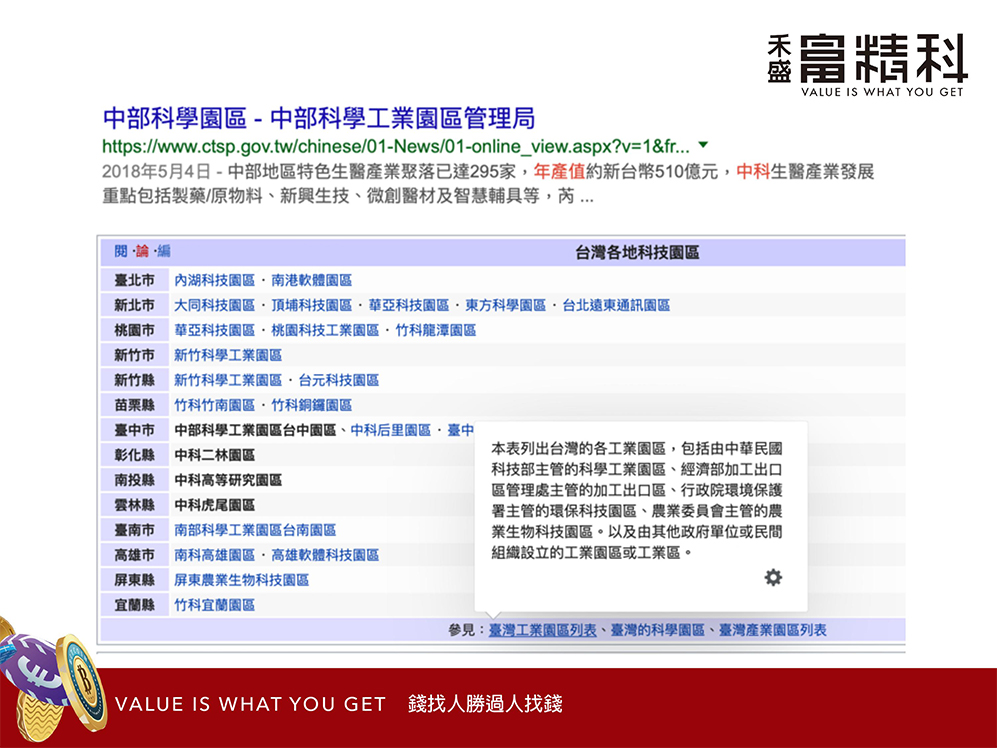Image resolution: width=997 pixels, height=748 pixels.
Task: Click the 新北市 row header
Action: point(134,305)
